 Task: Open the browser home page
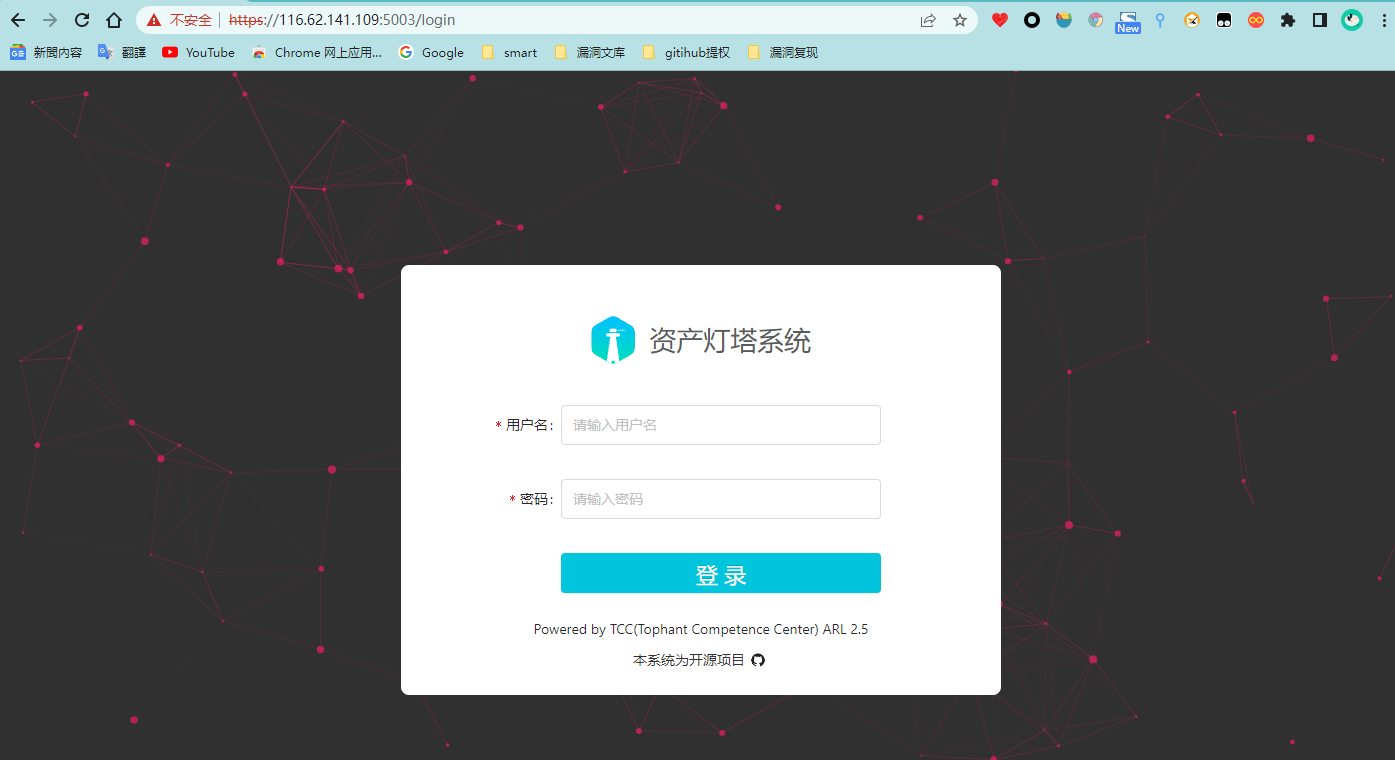114,20
